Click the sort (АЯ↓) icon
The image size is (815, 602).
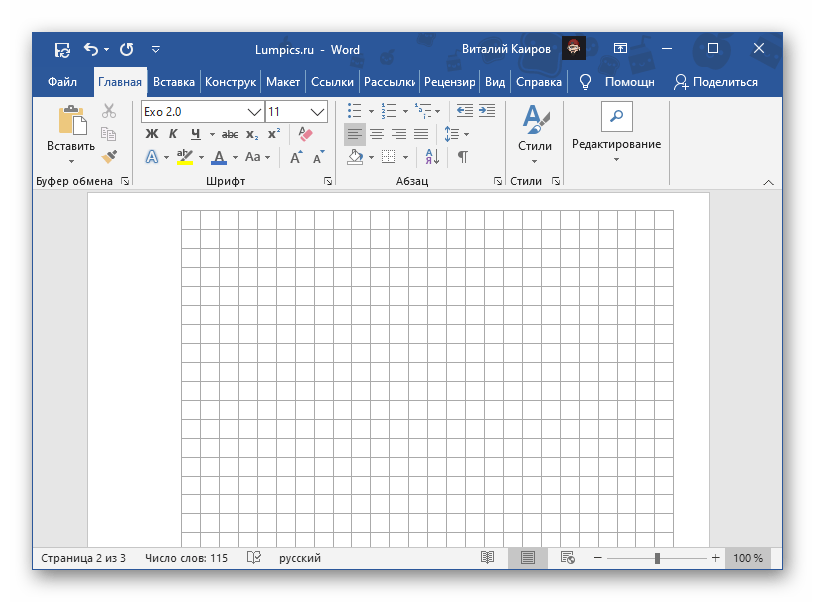[x=434, y=157]
